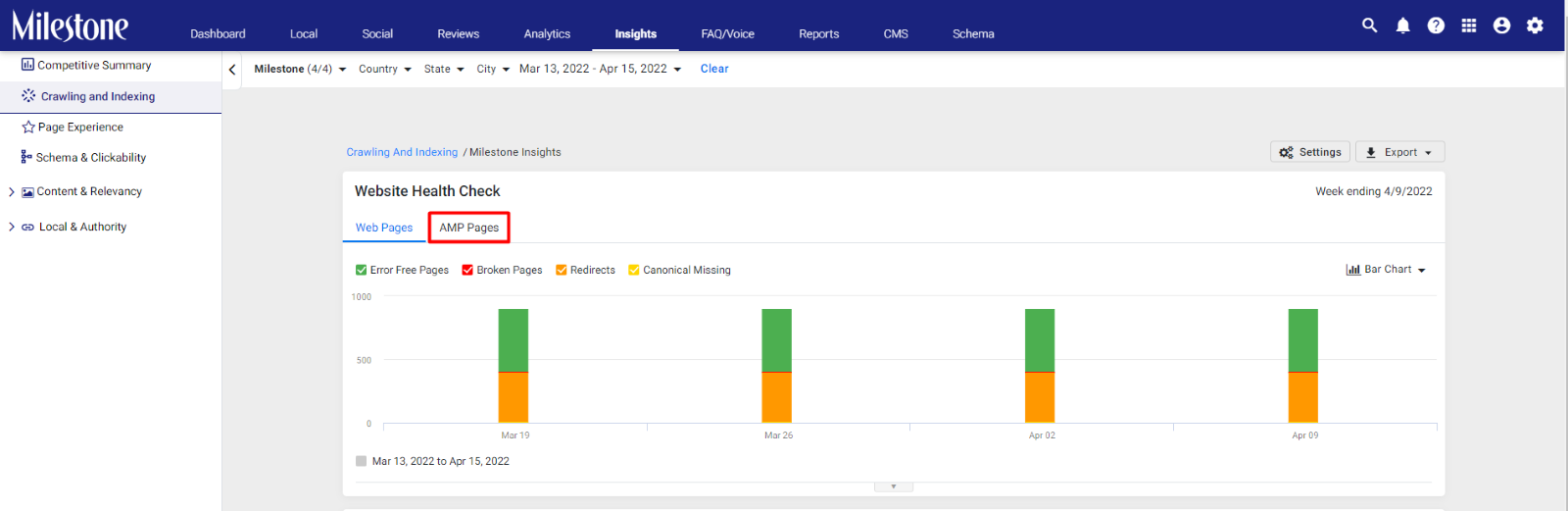Viewport: 1568px width, 511px height.
Task: Open the user account profile icon
Action: tap(1501, 26)
